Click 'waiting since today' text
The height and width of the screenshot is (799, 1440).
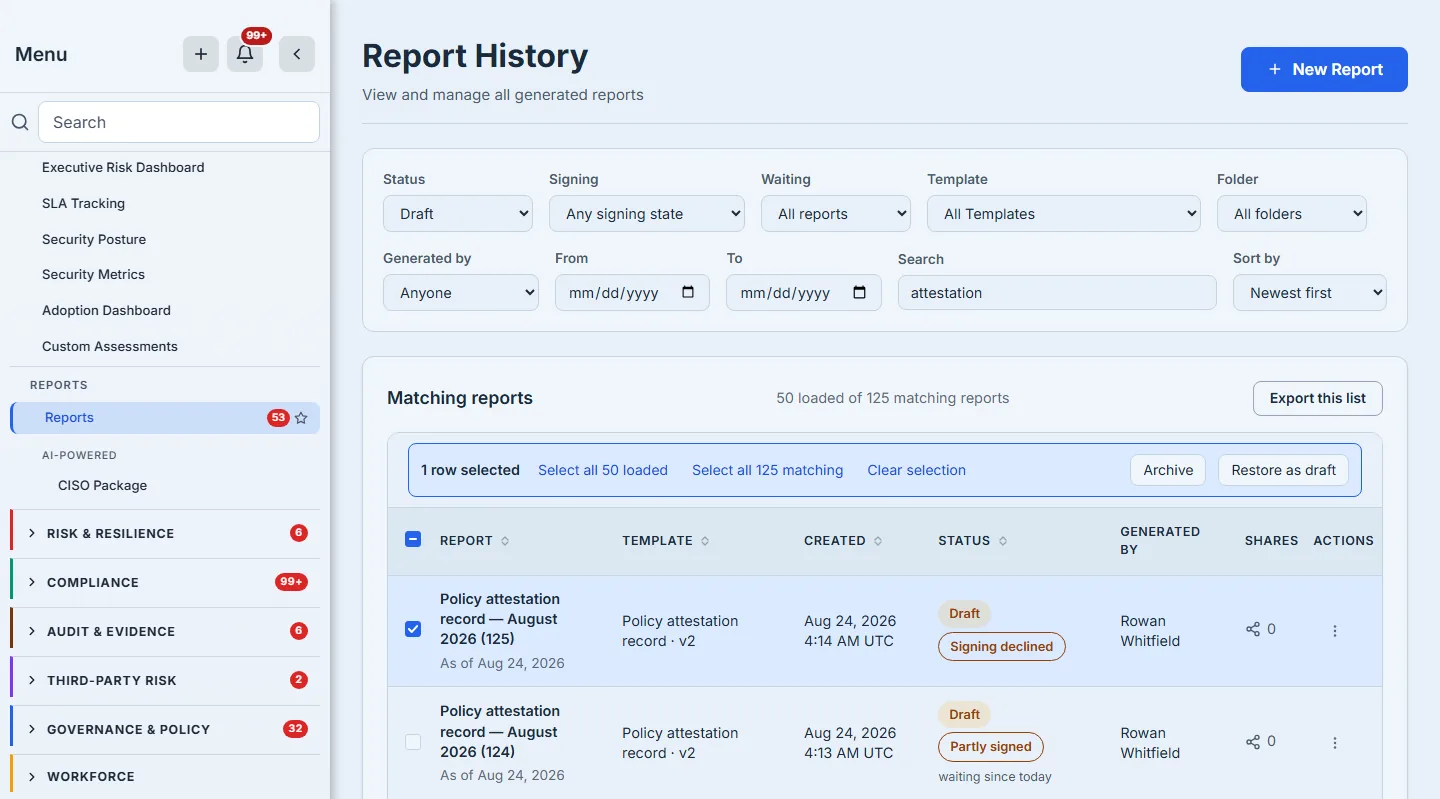pos(995,777)
